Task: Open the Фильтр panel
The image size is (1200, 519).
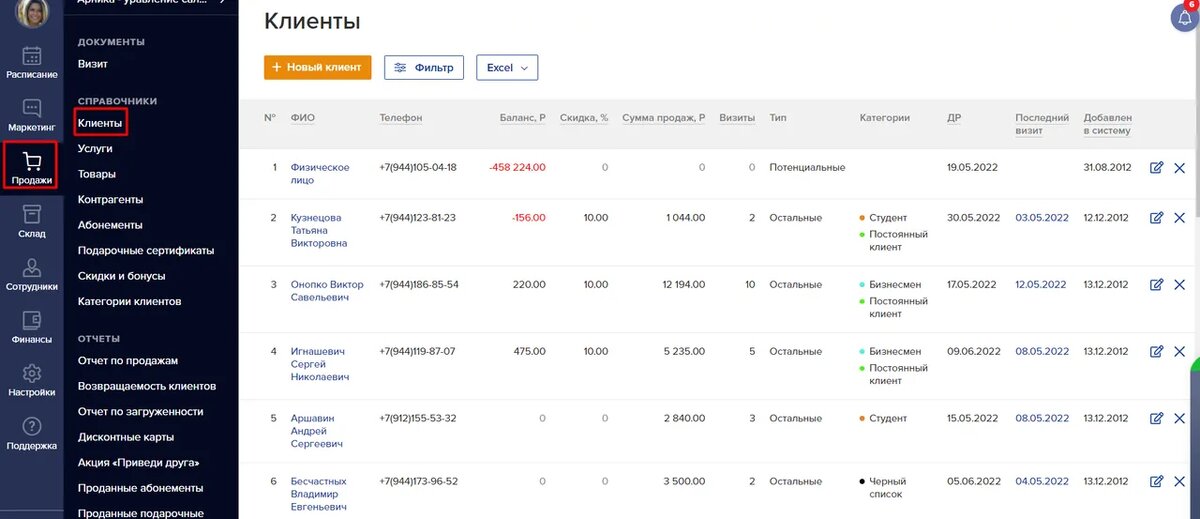Action: click(425, 67)
